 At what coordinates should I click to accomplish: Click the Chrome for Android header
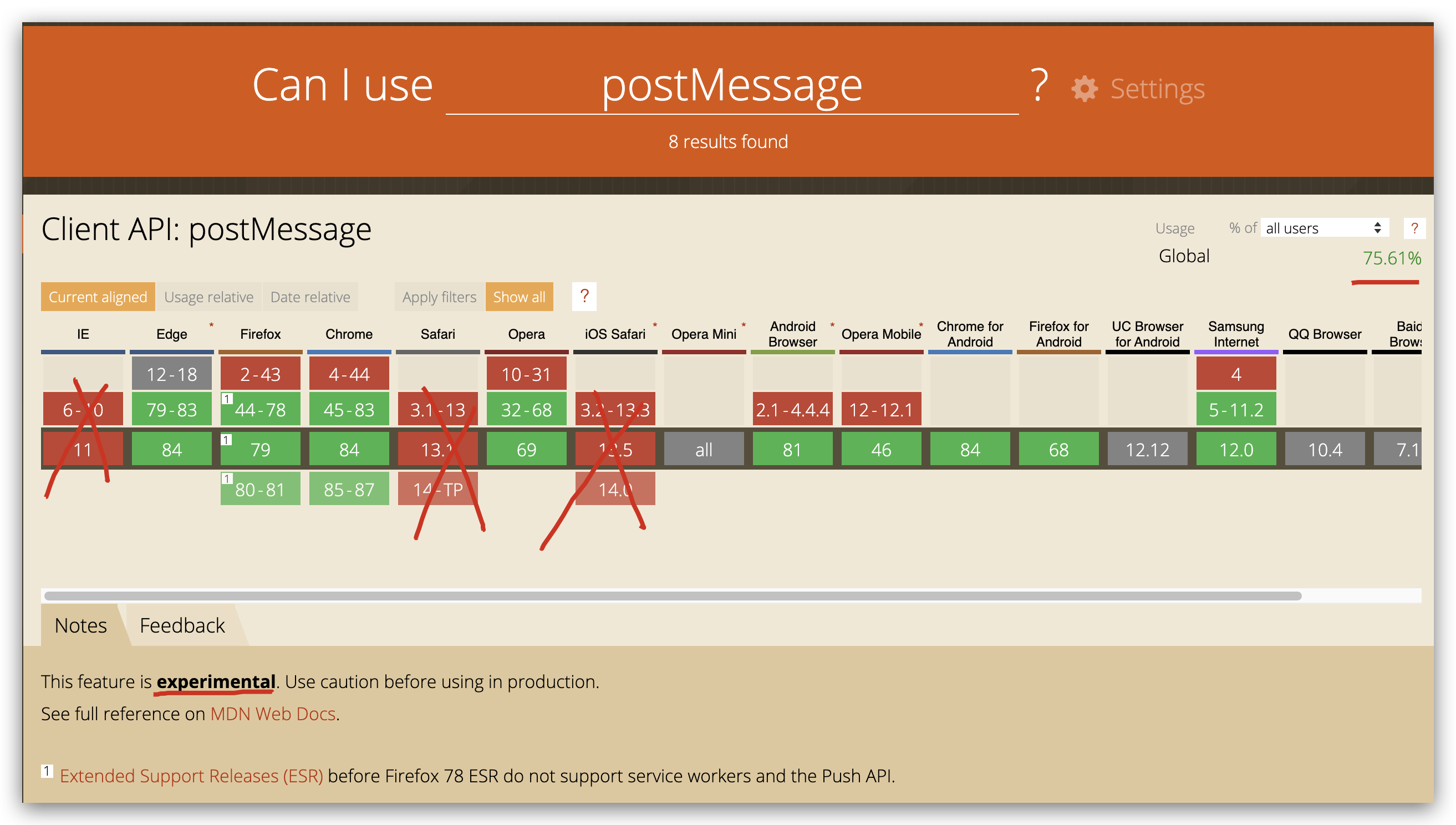pyautogui.click(x=970, y=334)
